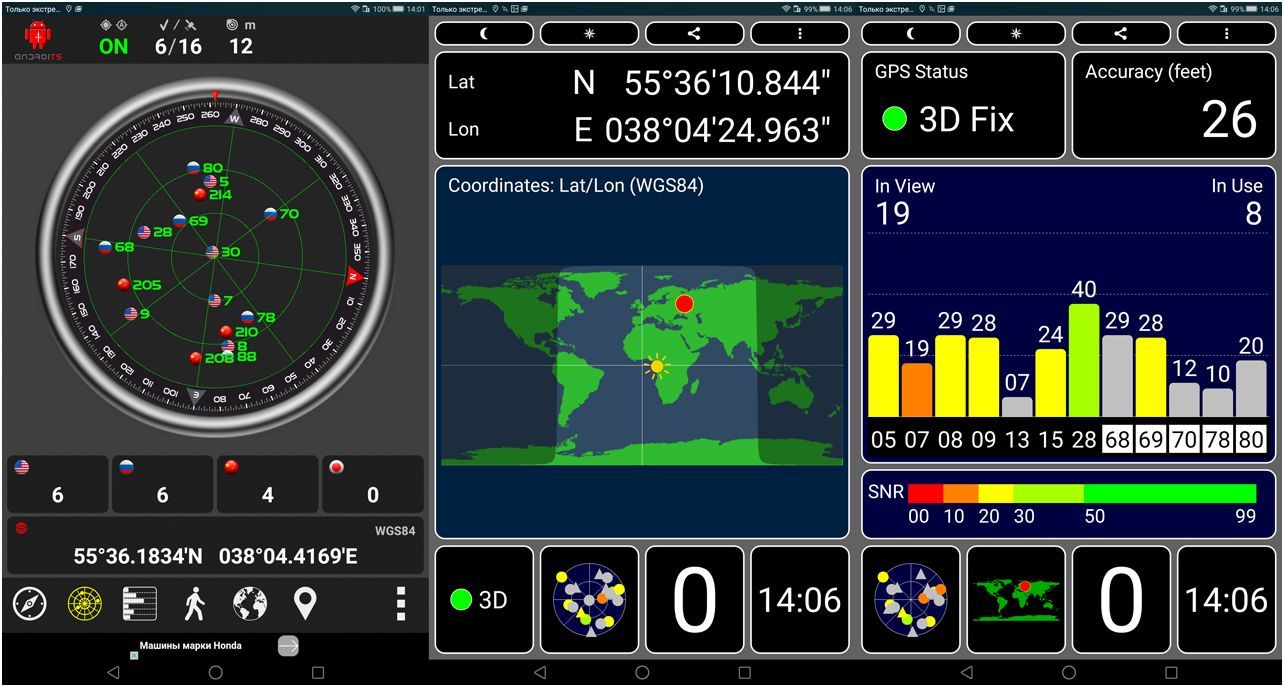Click the SNR color scale bar
Screen dimensions: 1284x687
(x=1081, y=493)
